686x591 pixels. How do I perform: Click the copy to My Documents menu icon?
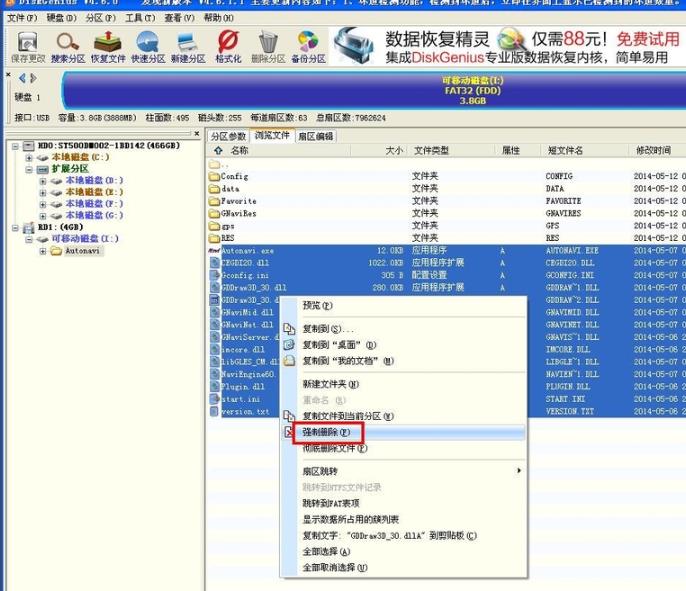(289, 361)
